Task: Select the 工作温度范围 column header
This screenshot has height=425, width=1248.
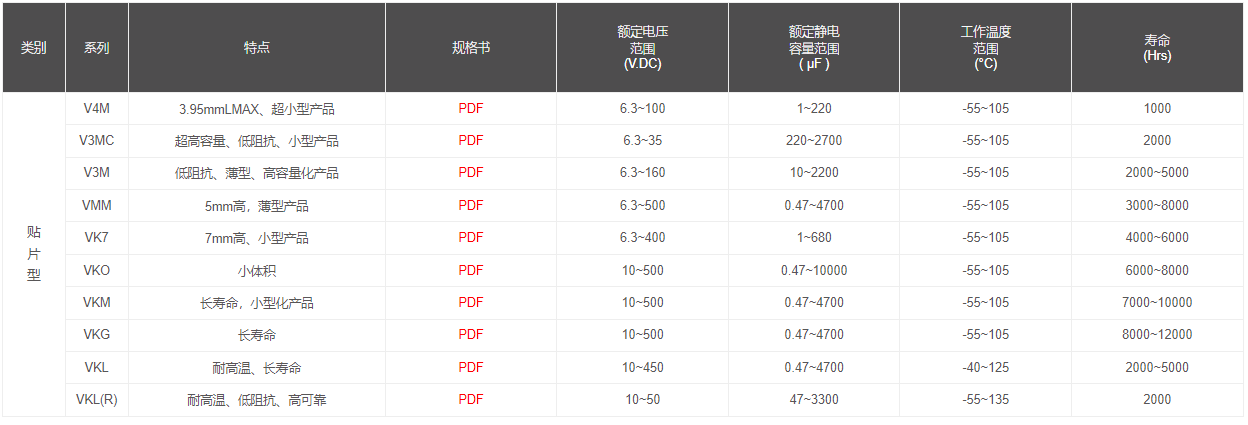Action: 985,48
